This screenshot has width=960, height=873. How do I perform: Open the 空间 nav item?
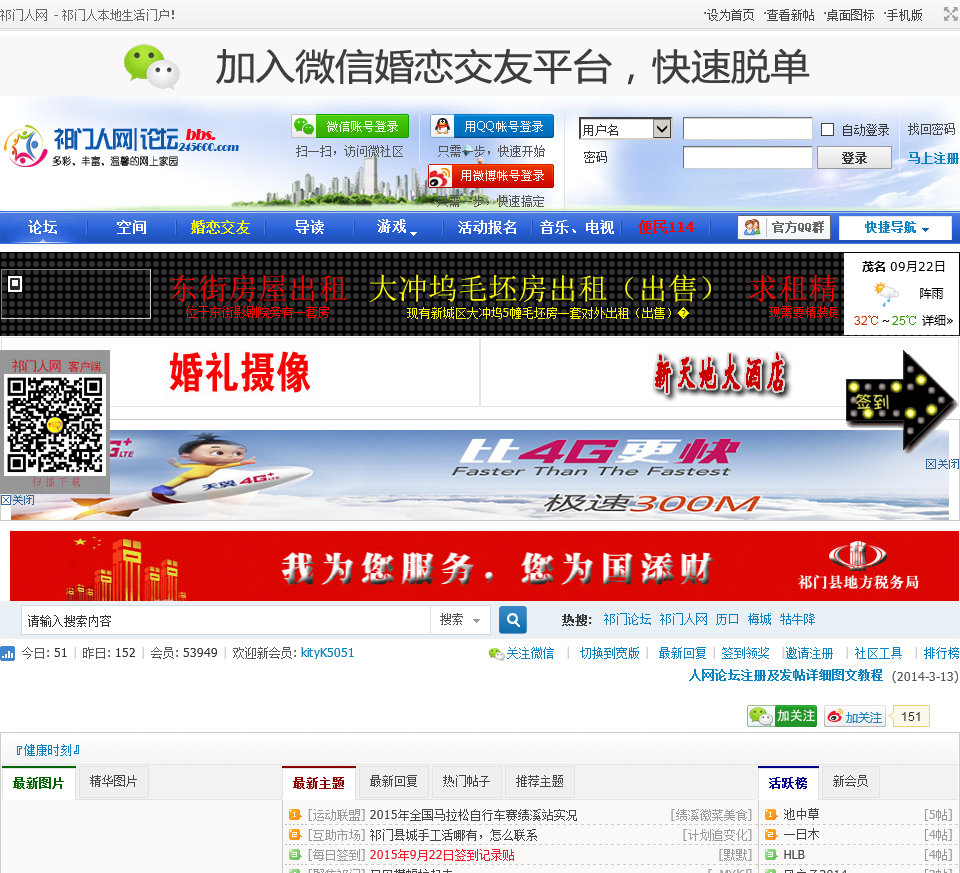pos(132,227)
